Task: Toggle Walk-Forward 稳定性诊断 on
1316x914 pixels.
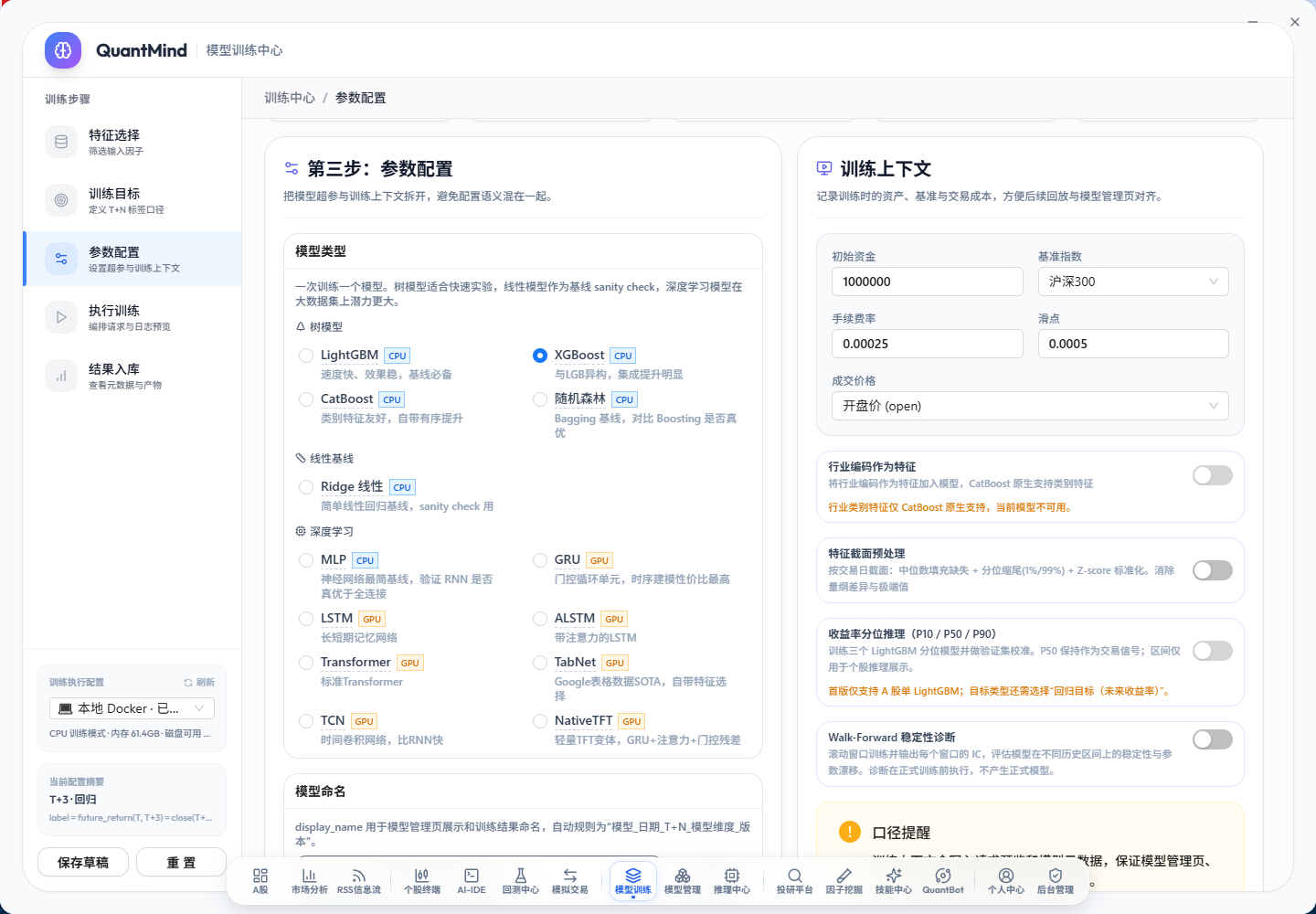Action: click(1213, 739)
